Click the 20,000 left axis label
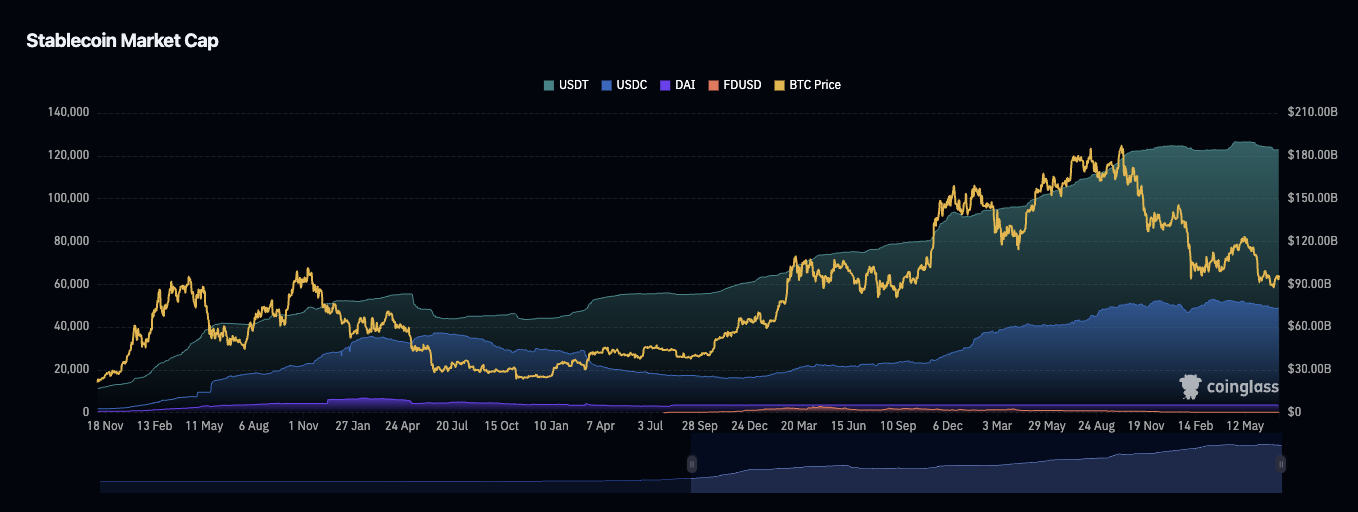 [71, 369]
